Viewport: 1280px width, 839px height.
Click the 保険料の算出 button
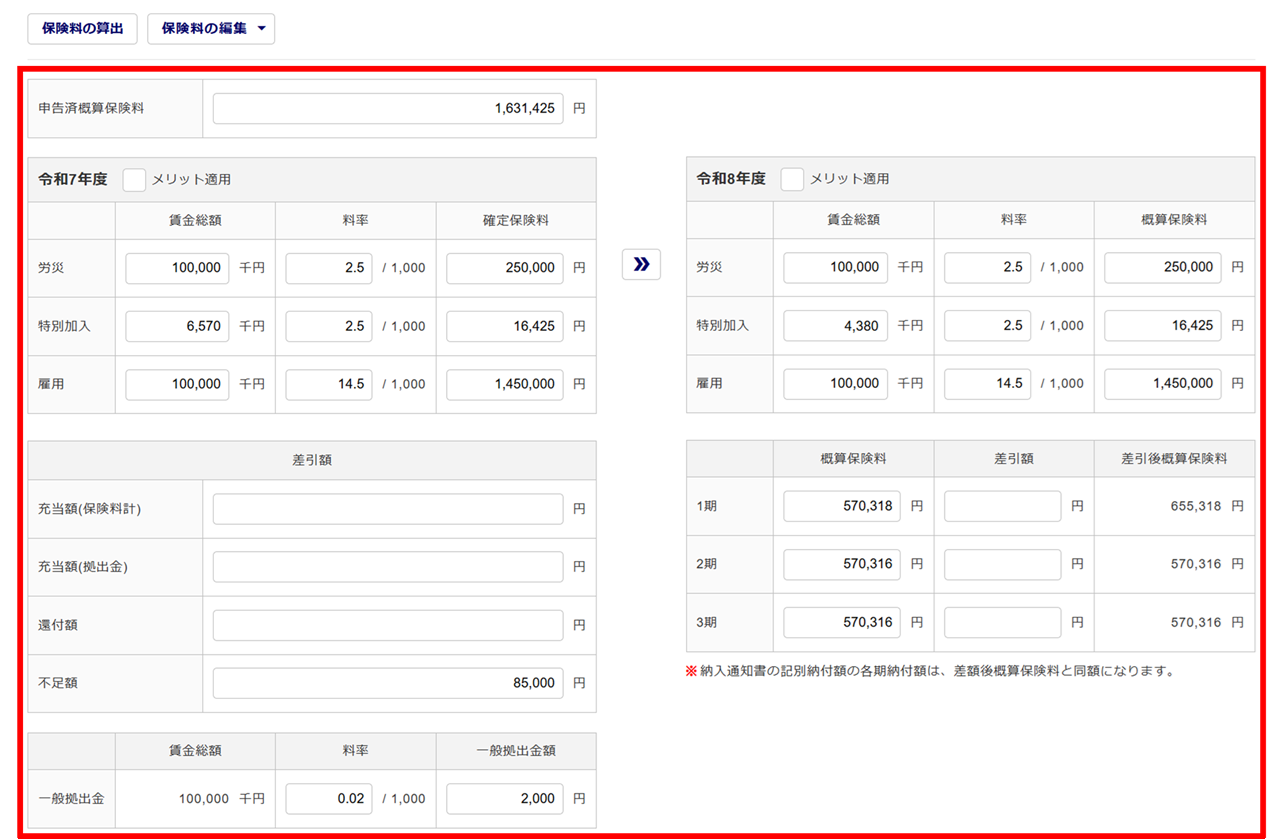click(x=82, y=29)
